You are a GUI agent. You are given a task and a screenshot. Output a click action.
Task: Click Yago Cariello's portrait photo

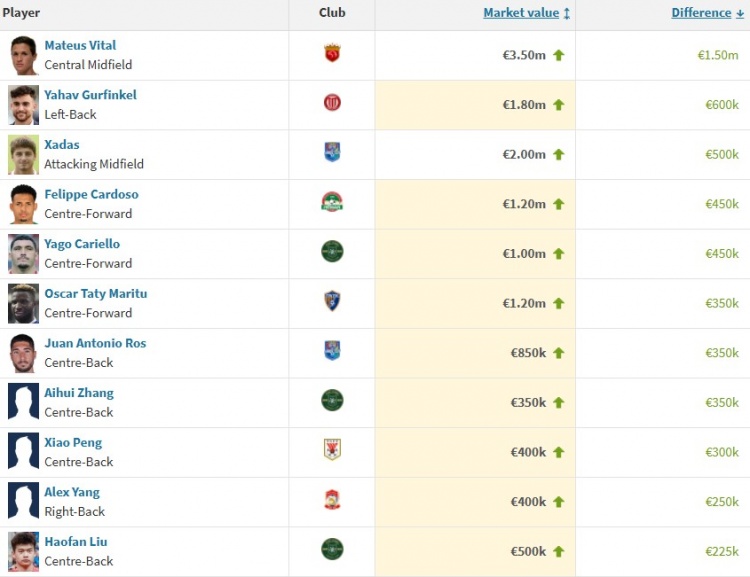[23, 253]
